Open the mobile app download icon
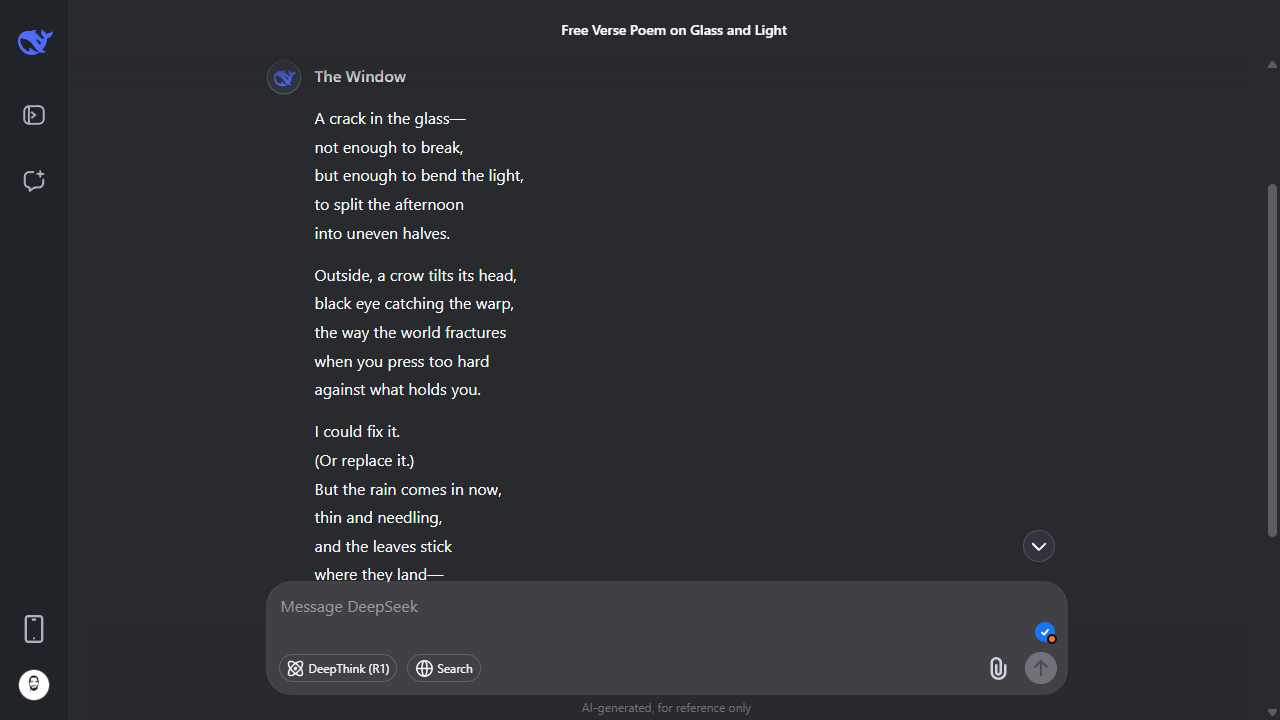Image resolution: width=1280 pixels, height=720 pixels. [x=34, y=629]
